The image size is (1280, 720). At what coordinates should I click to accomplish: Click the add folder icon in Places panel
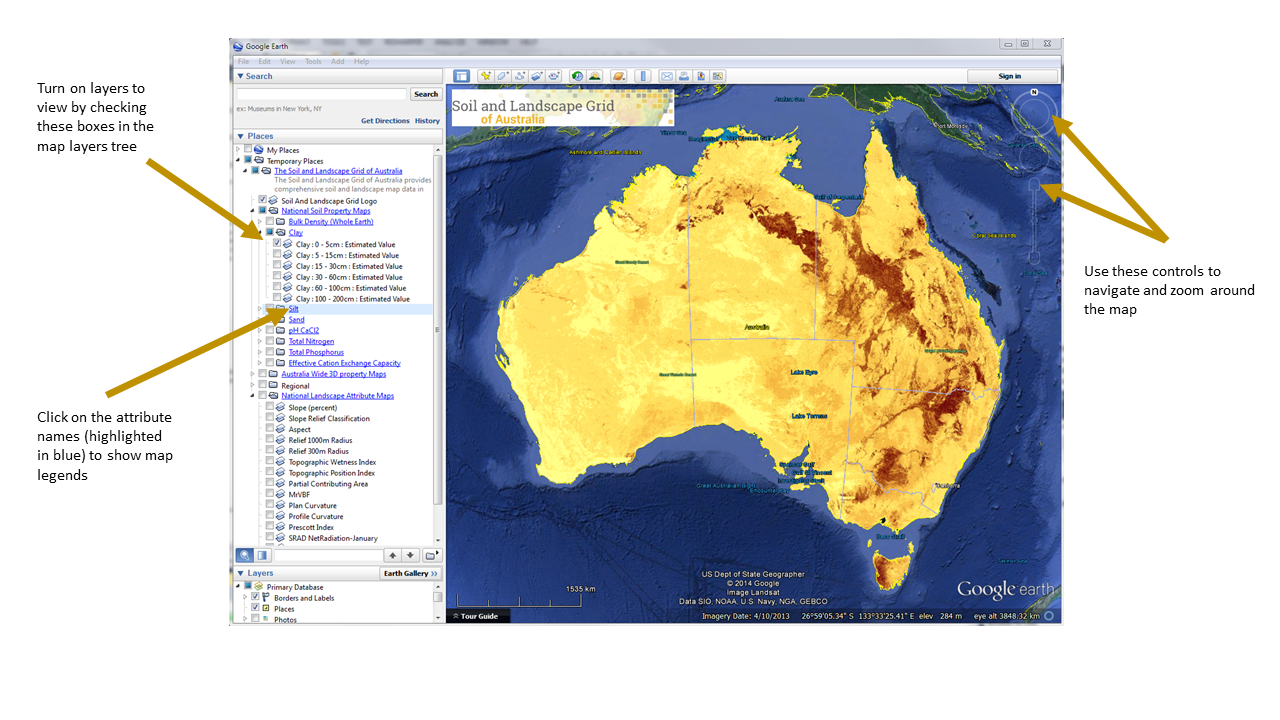point(430,555)
